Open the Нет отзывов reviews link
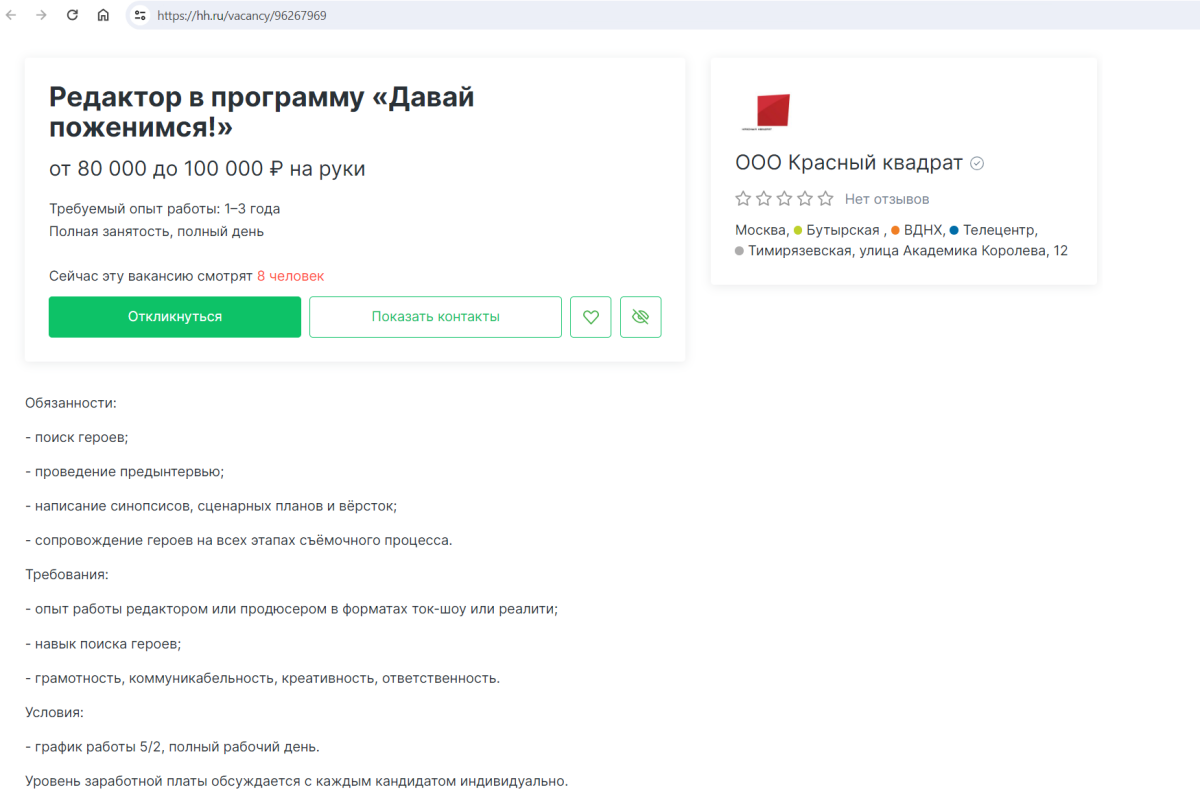Screen dimensions: 1200x807 tap(887, 199)
